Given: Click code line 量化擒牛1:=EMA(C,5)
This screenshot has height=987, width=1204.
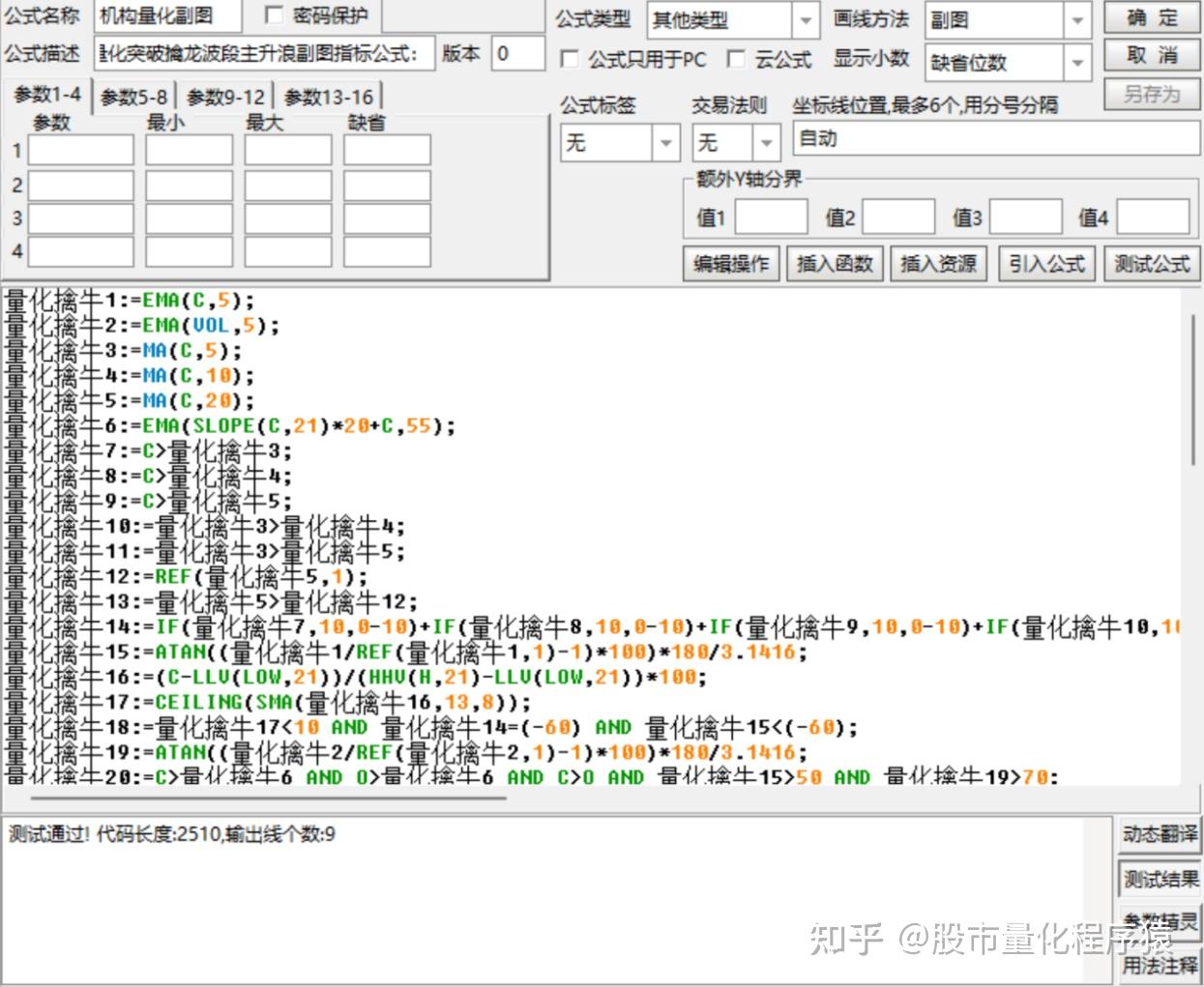Looking at the screenshot, I should [x=130, y=301].
